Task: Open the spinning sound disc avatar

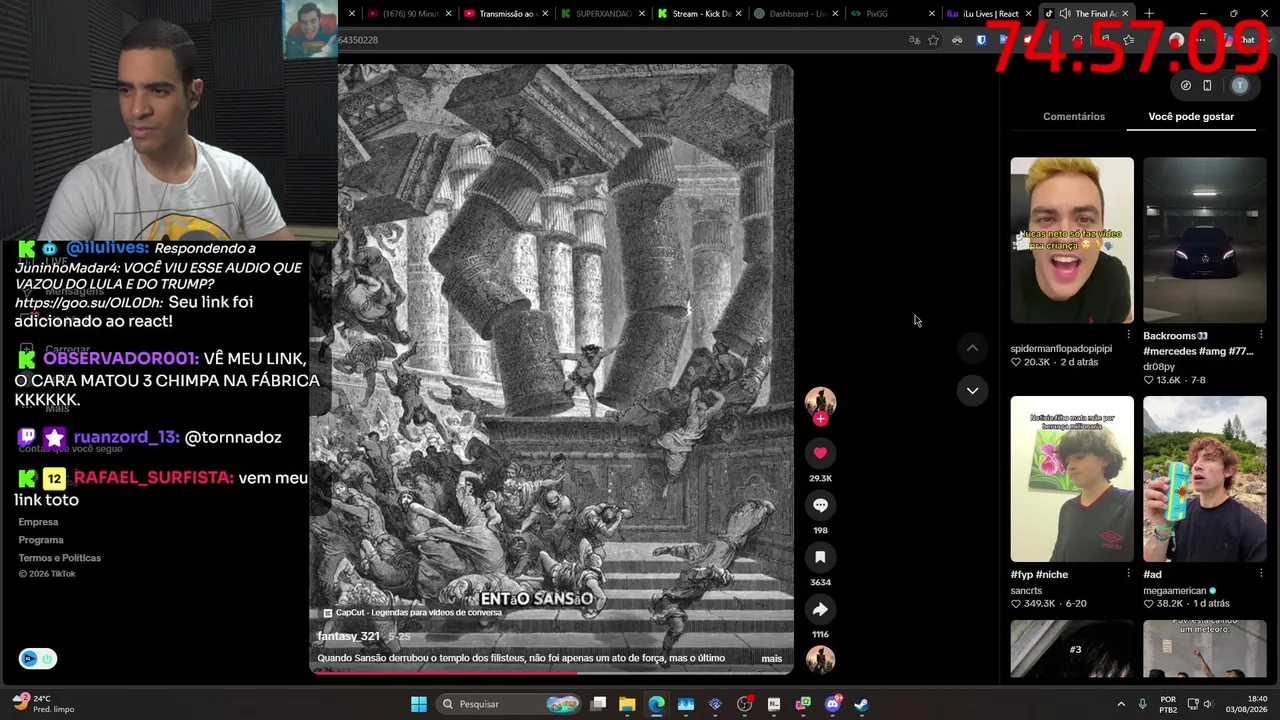Action: [x=820, y=659]
